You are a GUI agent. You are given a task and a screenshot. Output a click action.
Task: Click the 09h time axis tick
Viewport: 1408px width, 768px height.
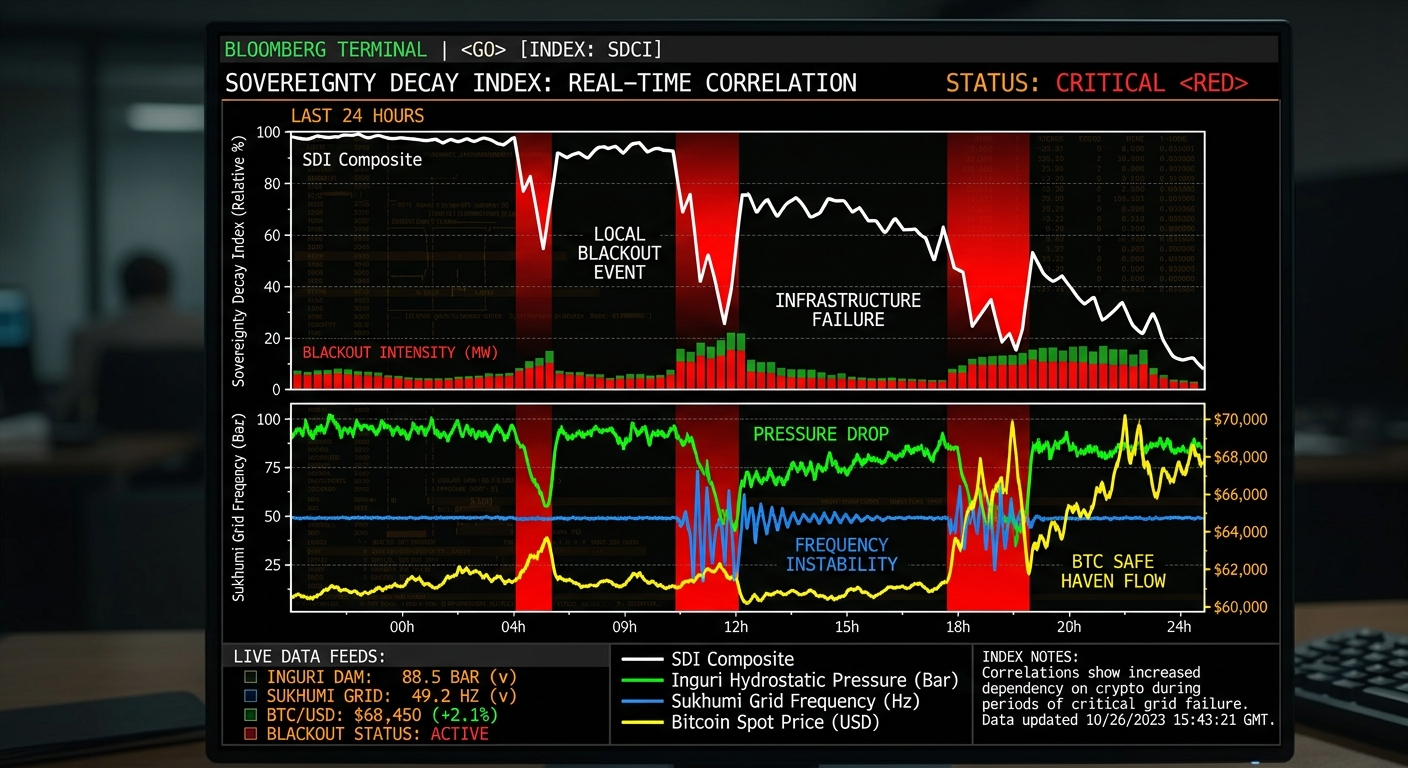624,627
